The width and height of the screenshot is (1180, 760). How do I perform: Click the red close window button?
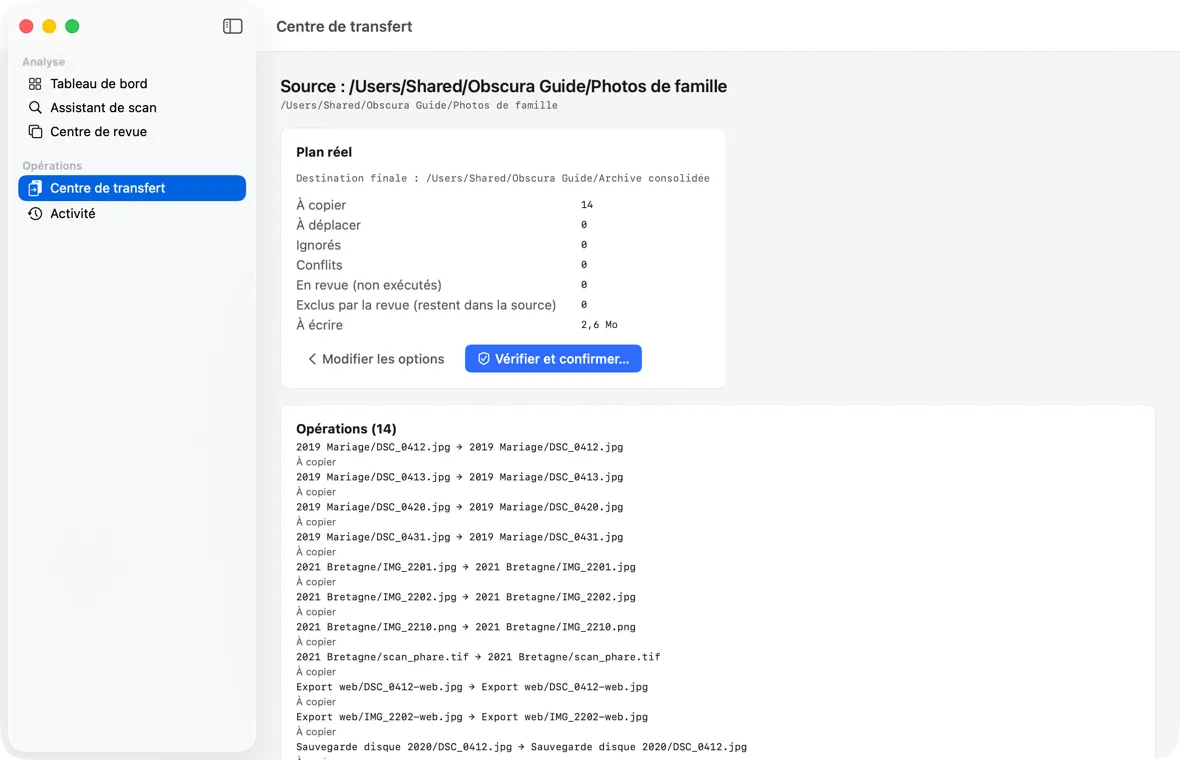[26, 26]
